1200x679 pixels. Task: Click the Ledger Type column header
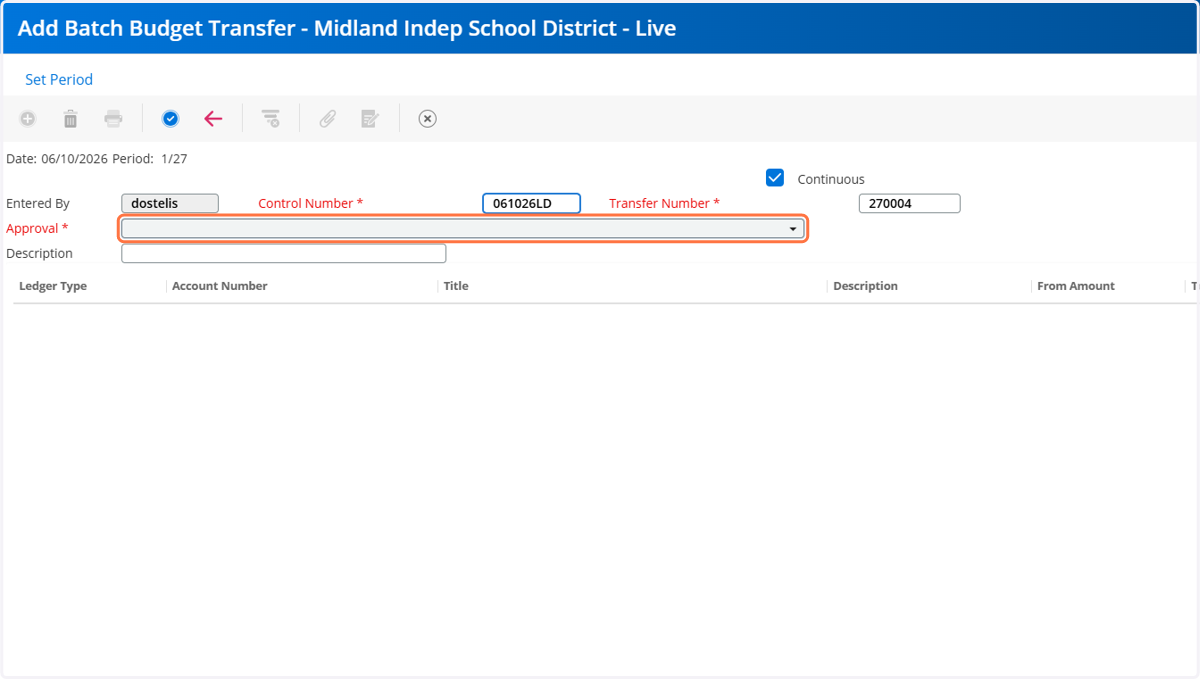click(53, 286)
